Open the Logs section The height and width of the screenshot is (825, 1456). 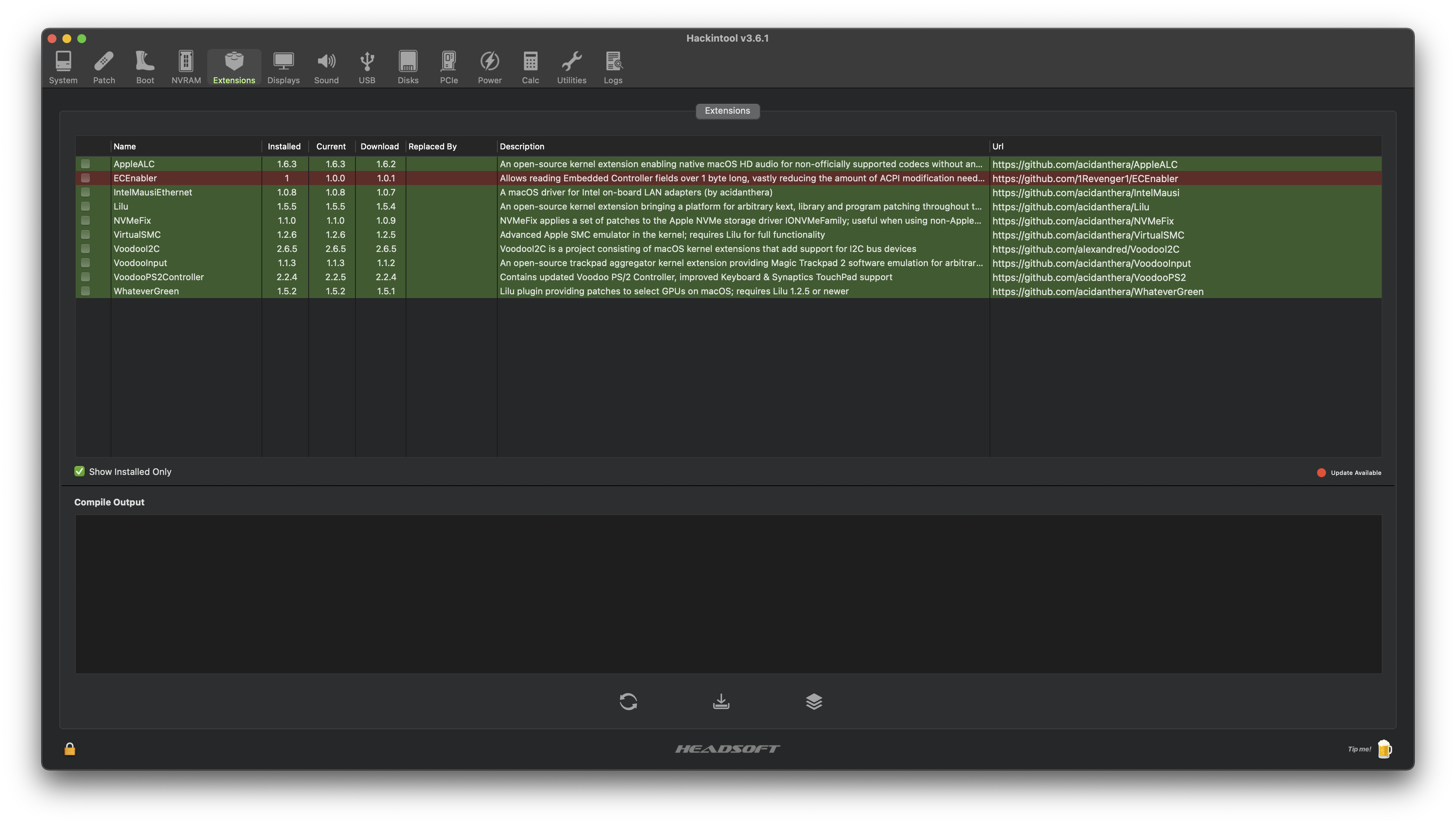point(613,67)
